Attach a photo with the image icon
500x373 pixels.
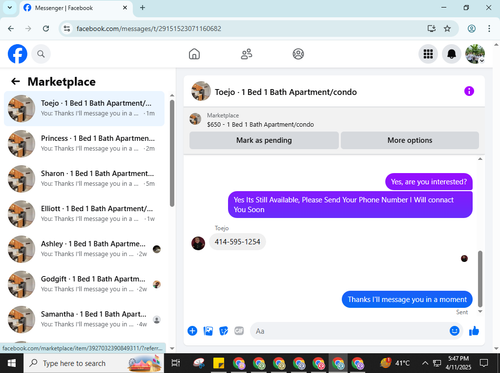point(208,331)
